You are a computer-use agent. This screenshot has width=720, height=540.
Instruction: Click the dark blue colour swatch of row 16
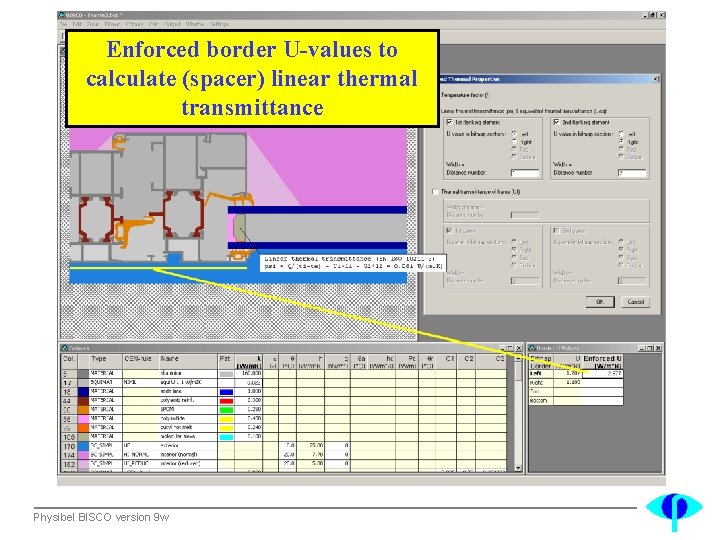(x=83, y=392)
